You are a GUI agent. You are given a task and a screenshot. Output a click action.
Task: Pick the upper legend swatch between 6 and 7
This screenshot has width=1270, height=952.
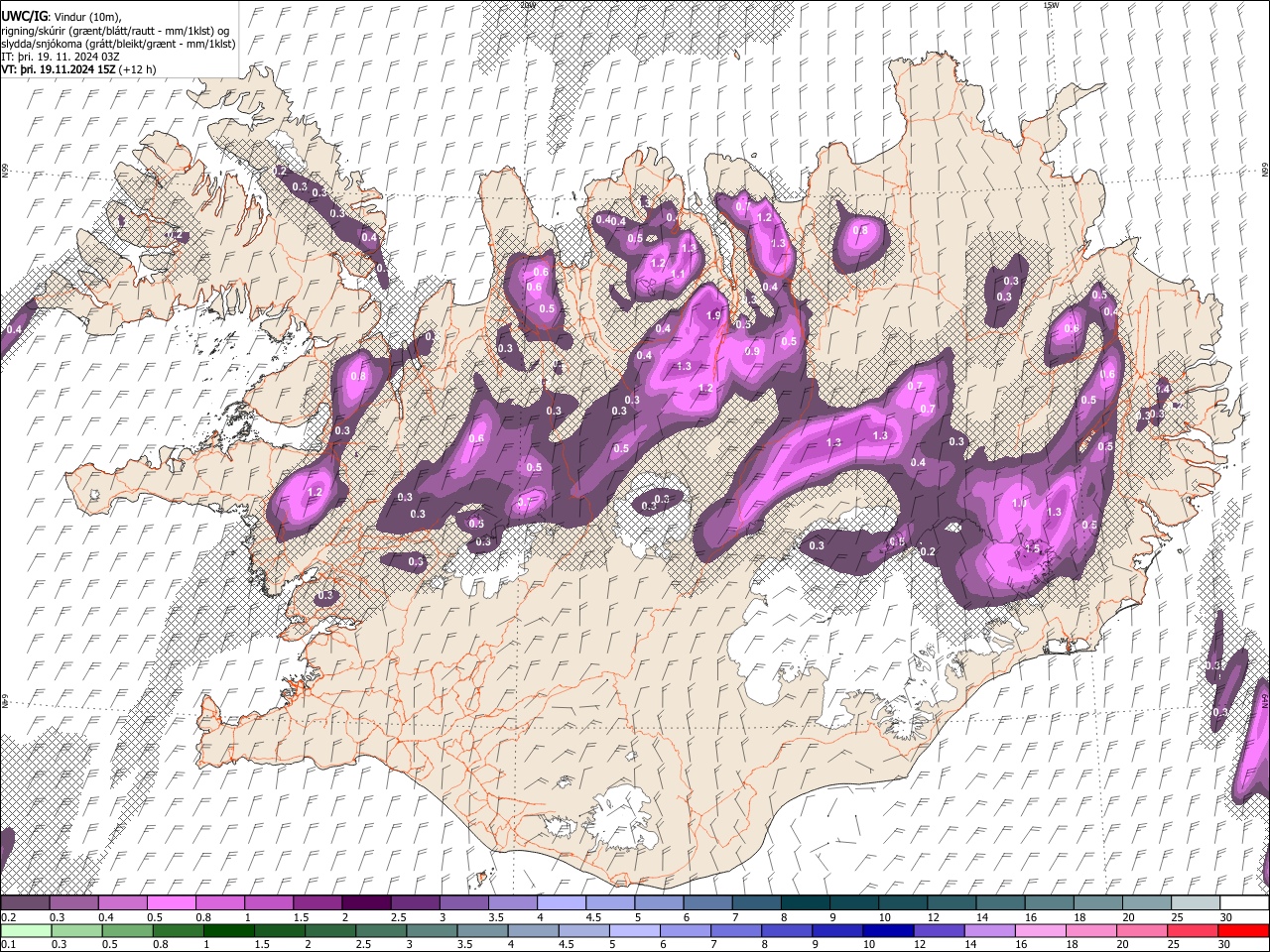708,902
